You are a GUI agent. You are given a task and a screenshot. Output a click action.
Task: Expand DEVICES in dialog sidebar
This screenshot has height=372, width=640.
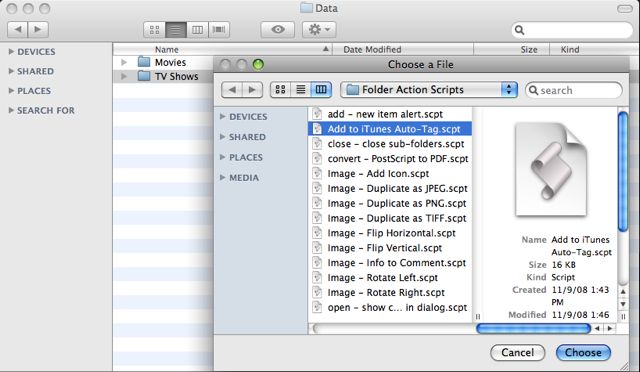point(222,116)
